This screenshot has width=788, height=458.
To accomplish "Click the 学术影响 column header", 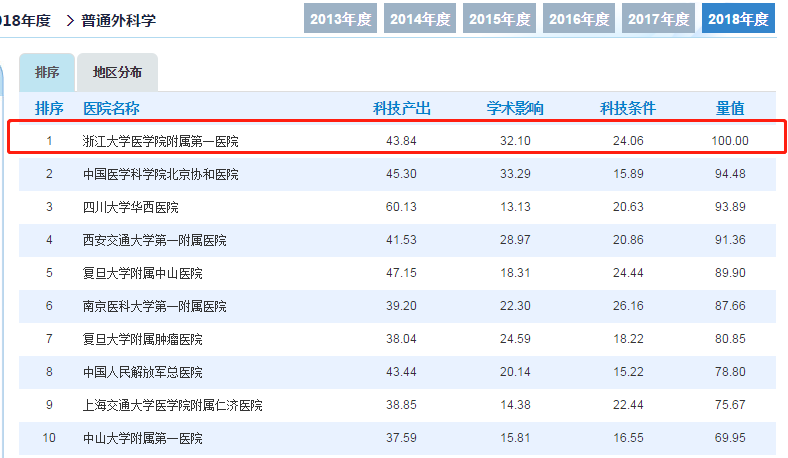I will point(515,108).
